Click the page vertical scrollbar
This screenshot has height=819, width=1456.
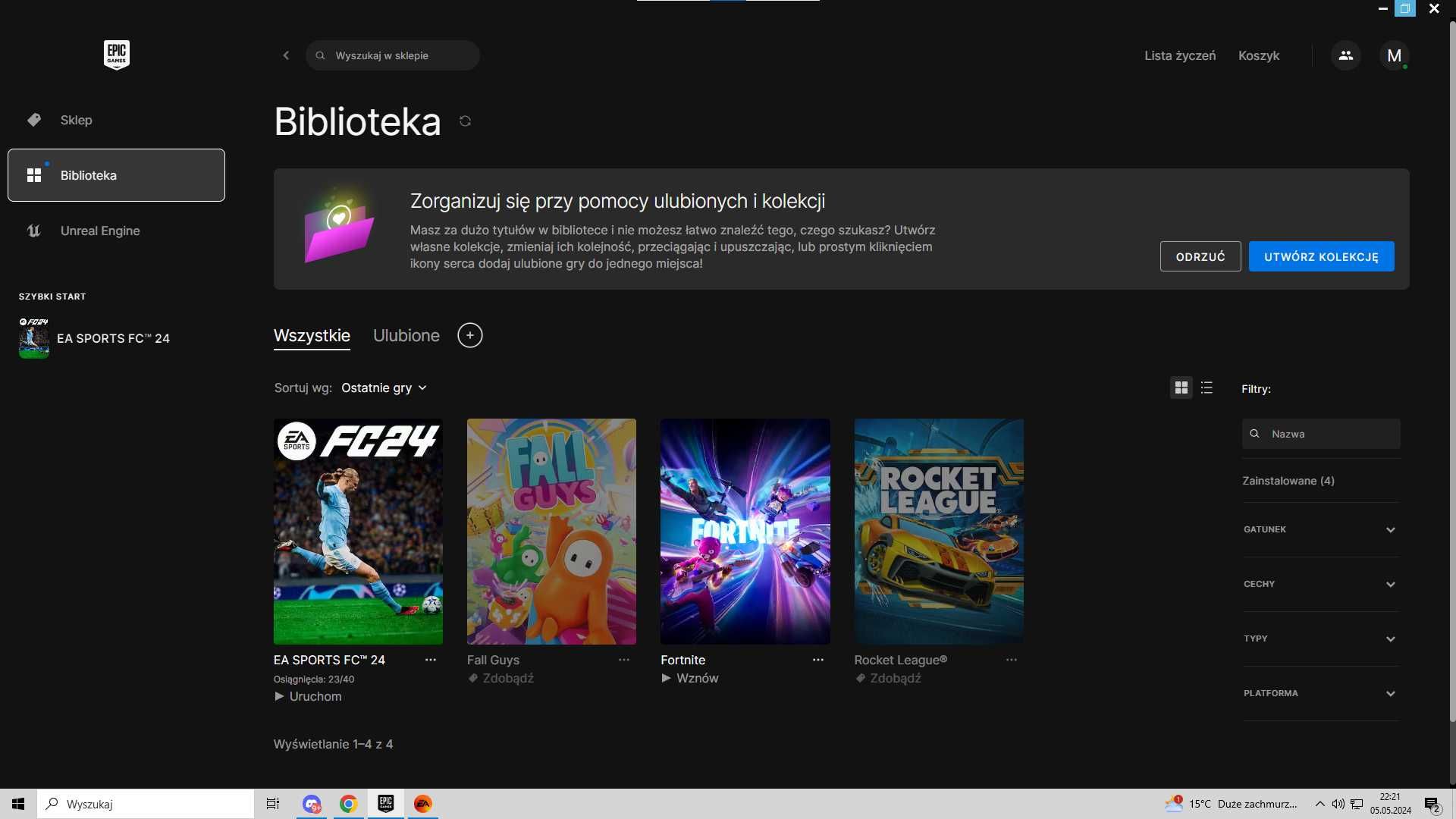pyautogui.click(x=1452, y=372)
